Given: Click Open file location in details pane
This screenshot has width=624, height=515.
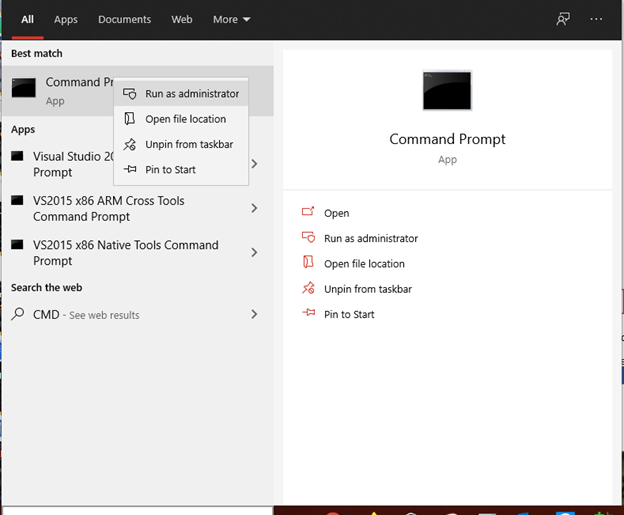Looking at the screenshot, I should [364, 264].
